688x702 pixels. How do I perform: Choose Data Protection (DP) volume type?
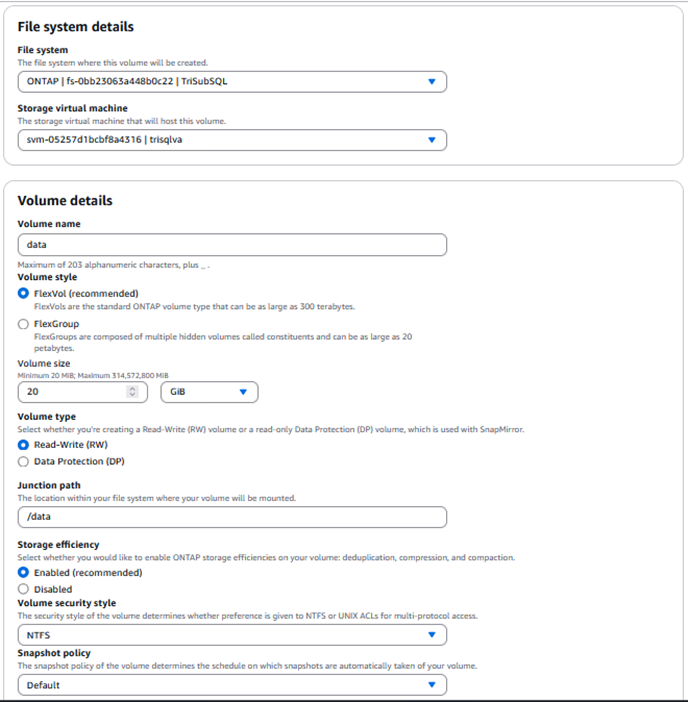[x=24, y=461]
